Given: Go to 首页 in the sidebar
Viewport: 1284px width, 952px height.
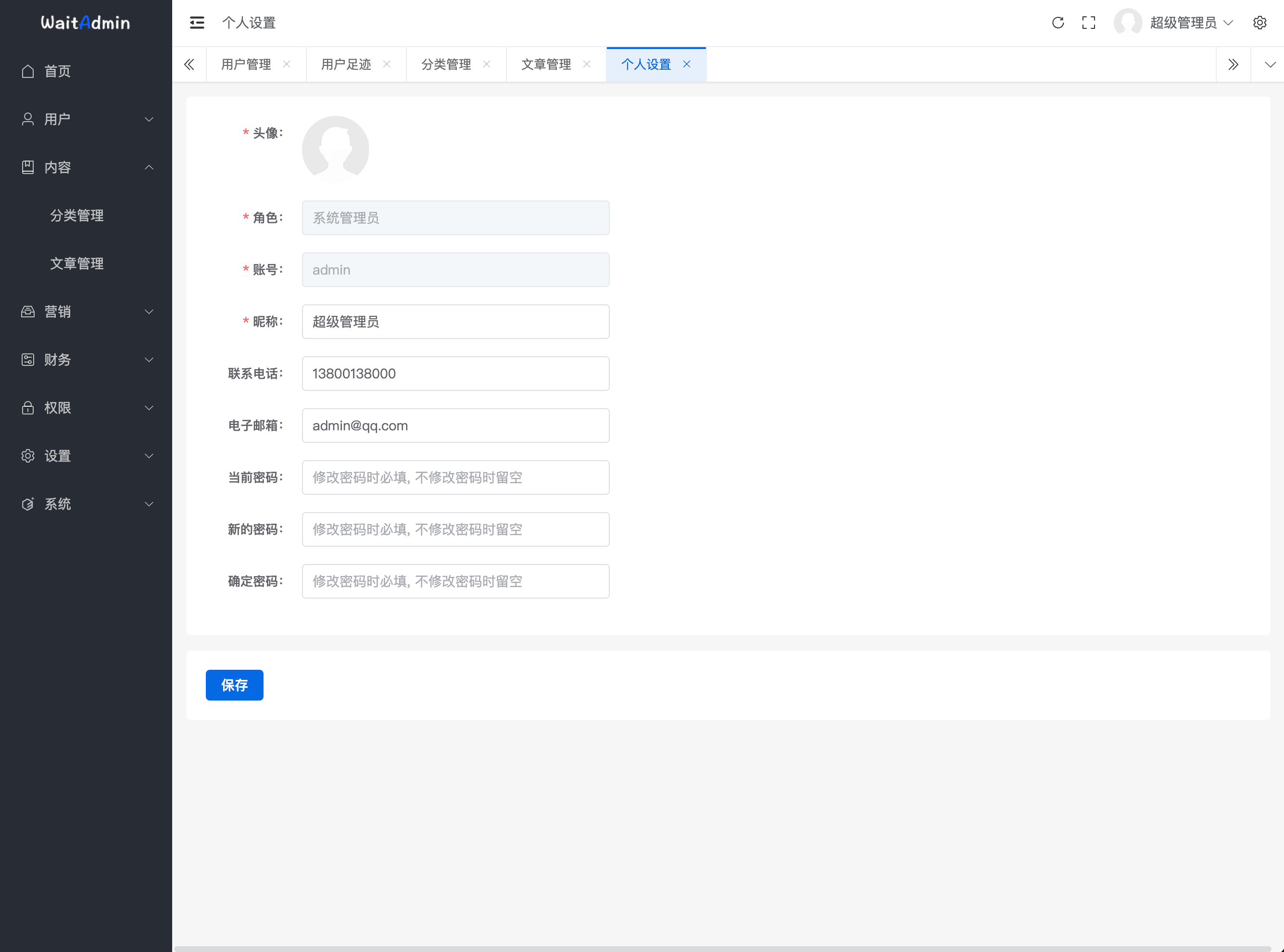Looking at the screenshot, I should 58,71.
